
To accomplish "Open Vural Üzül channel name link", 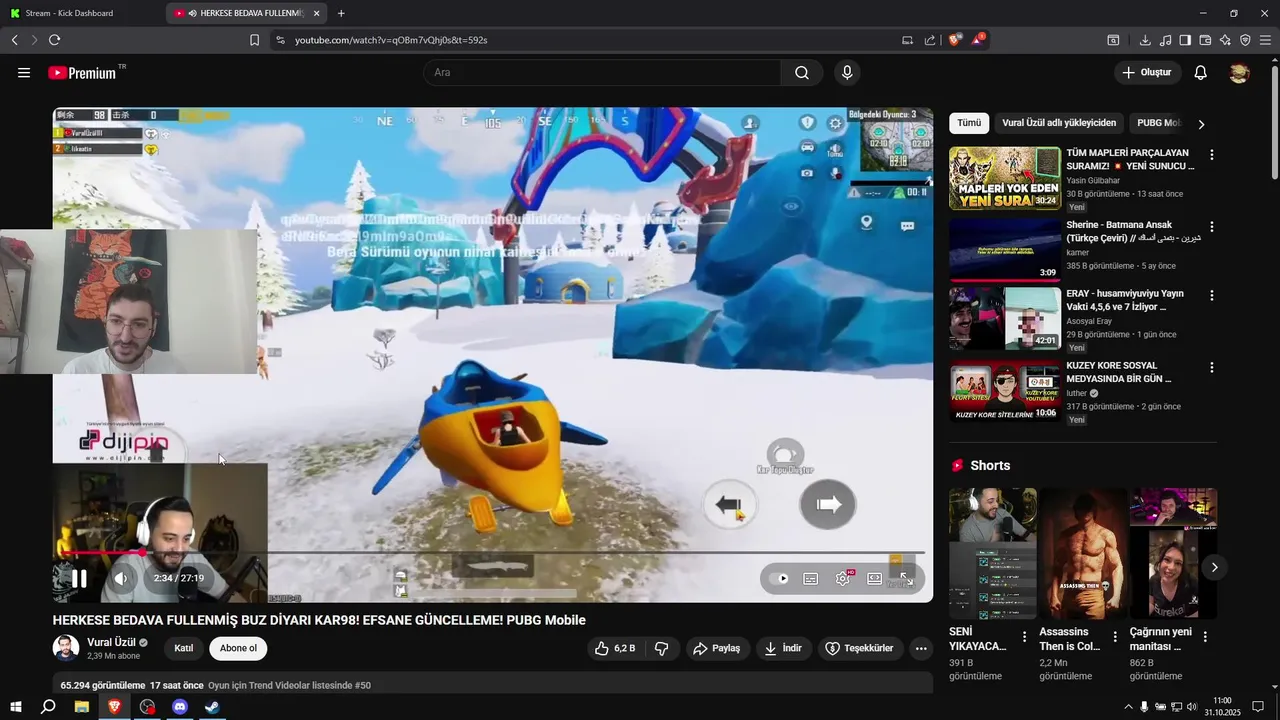I will 111,642.
